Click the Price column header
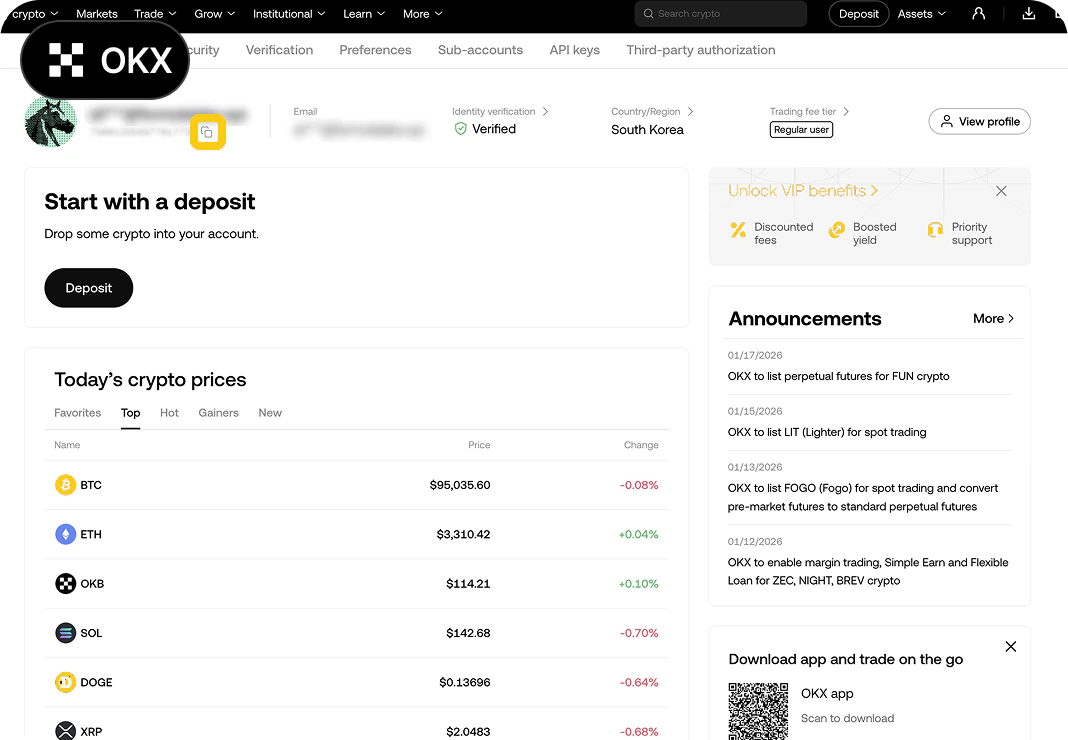Image resolution: width=1068 pixels, height=740 pixels. [479, 445]
